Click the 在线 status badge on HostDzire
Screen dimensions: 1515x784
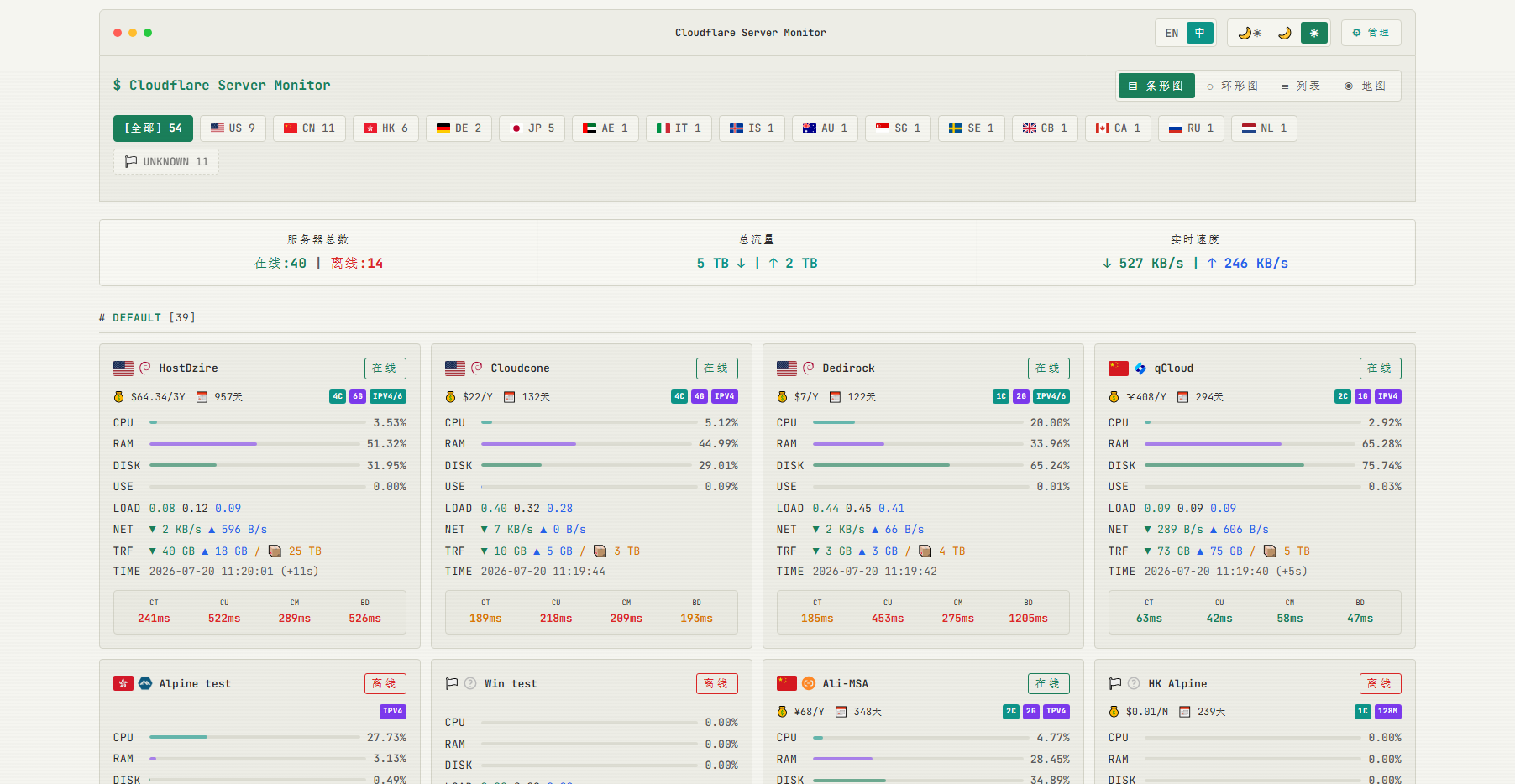pos(385,368)
